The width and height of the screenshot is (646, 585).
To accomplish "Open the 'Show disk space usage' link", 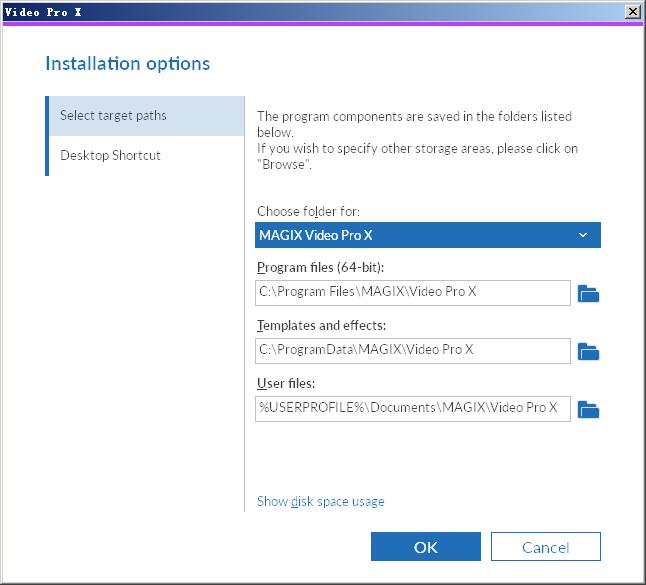I will click(x=321, y=501).
